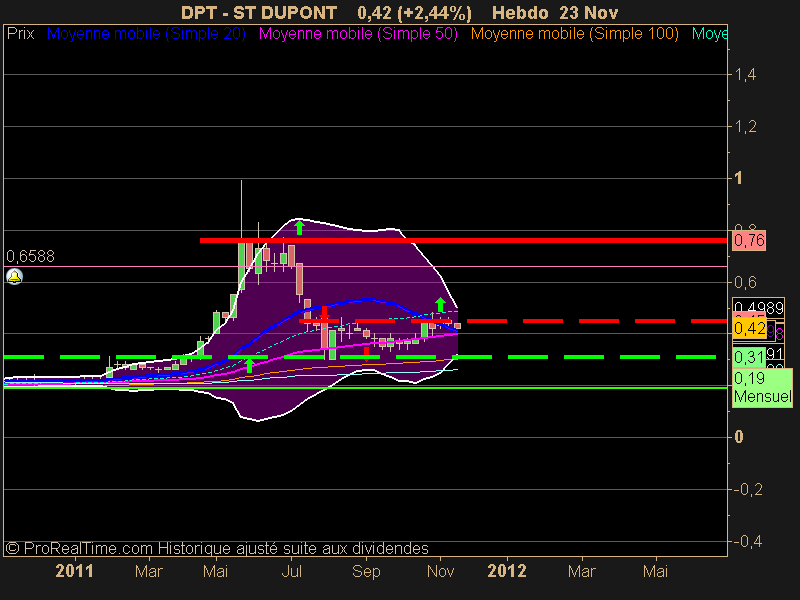The image size is (800, 600).
Task: Click the green 0,31 support price tag
Action: coord(749,357)
